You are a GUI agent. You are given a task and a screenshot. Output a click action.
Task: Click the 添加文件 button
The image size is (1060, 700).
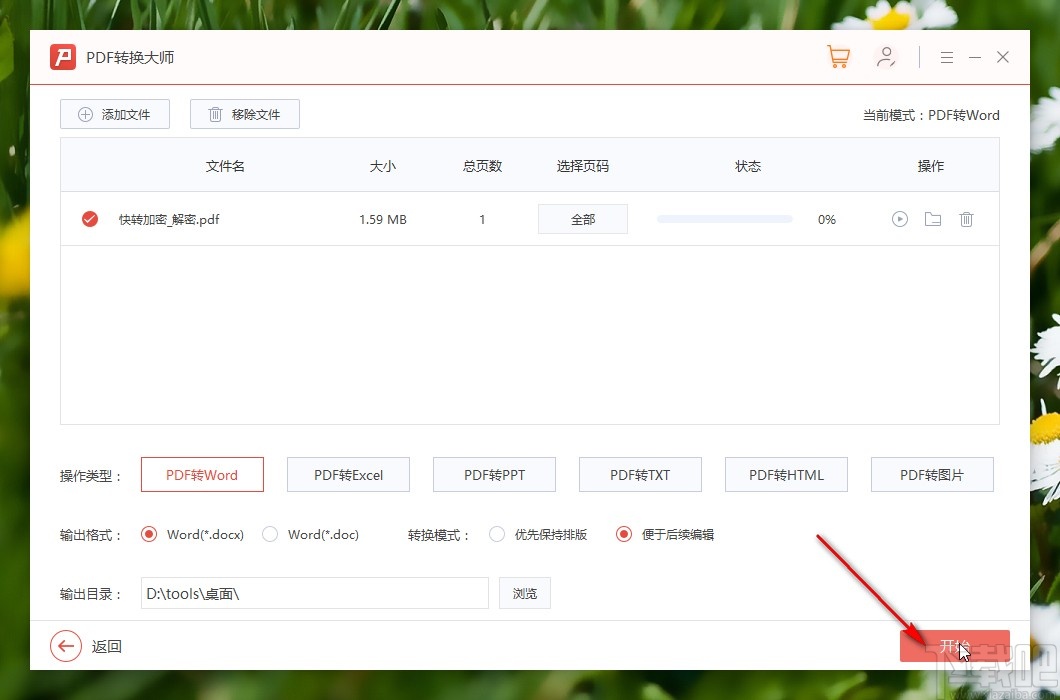pyautogui.click(x=115, y=114)
